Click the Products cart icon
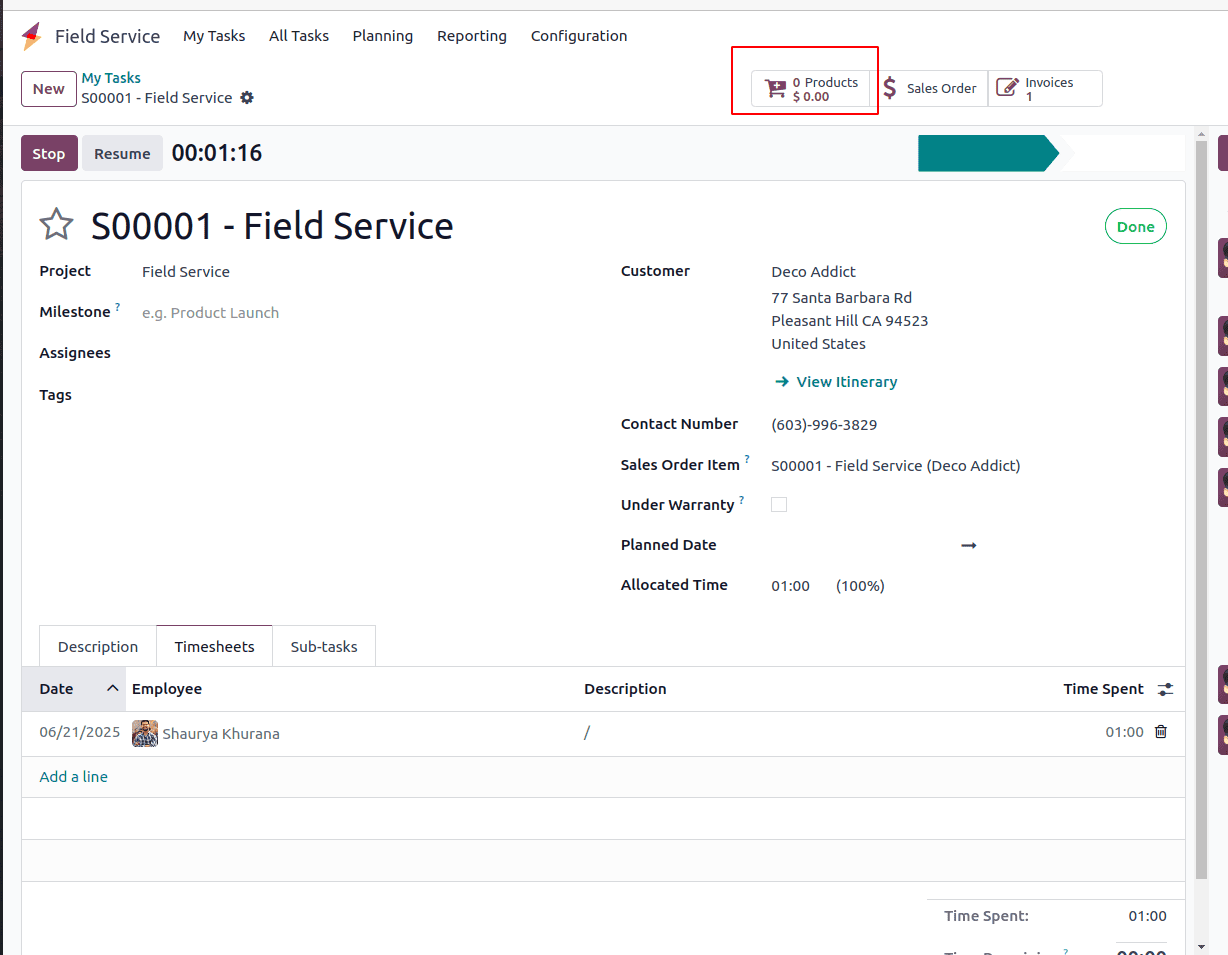Image resolution: width=1228 pixels, height=955 pixels. click(x=775, y=89)
